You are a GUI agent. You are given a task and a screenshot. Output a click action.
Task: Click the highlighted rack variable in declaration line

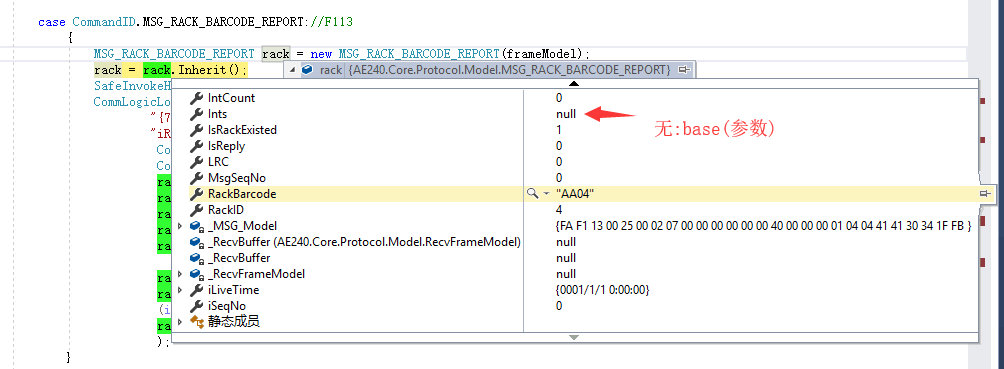coord(277,54)
